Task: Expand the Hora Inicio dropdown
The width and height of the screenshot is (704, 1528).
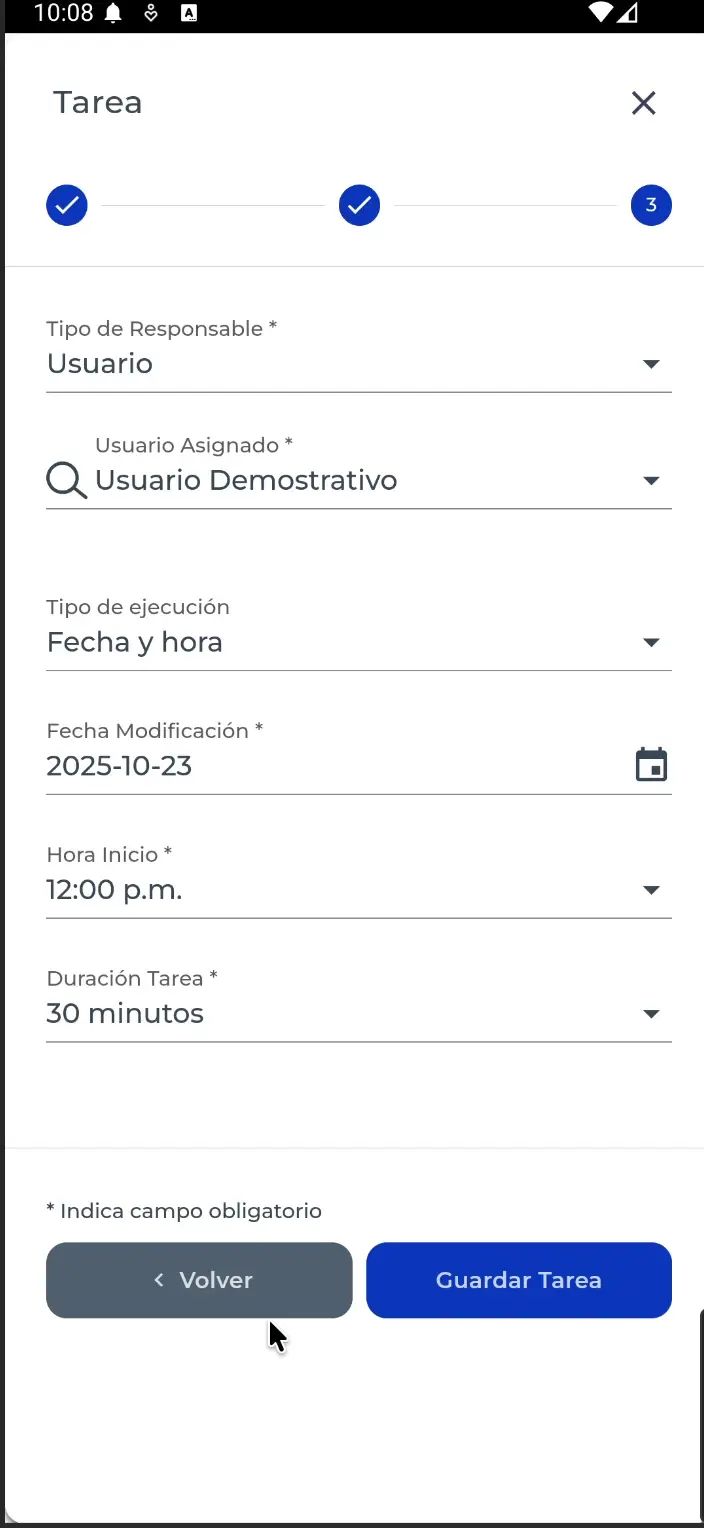Action: [x=651, y=889]
